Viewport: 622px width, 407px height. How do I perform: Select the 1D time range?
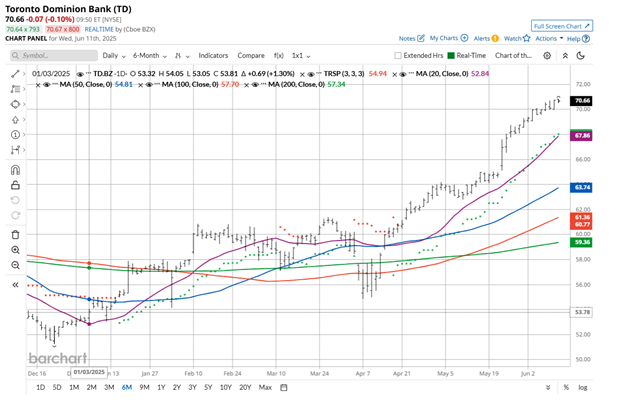tap(40, 388)
